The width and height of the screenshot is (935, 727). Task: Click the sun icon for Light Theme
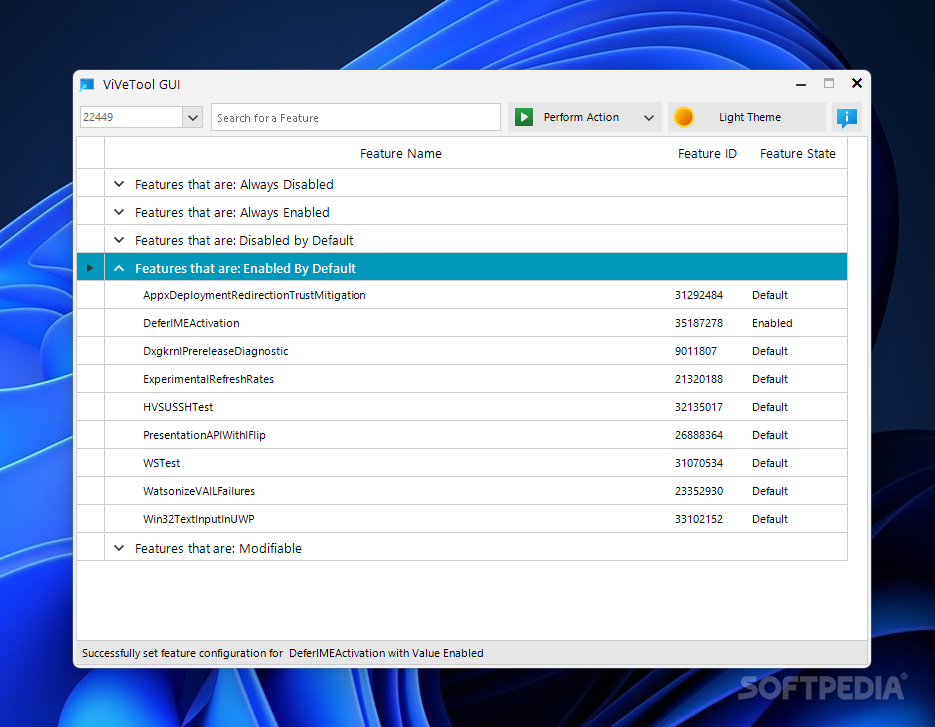tap(683, 117)
